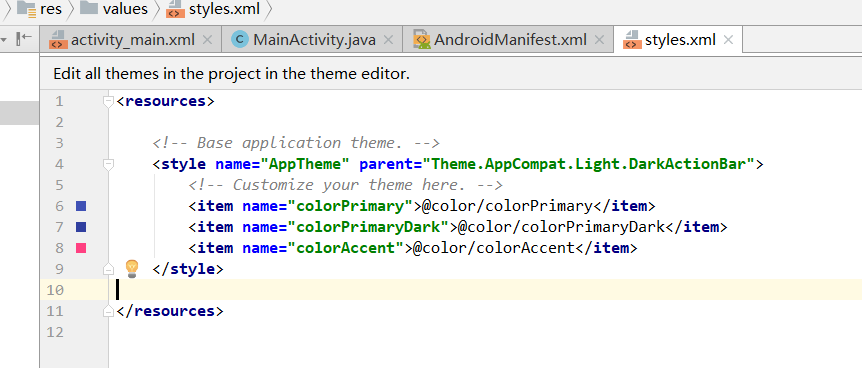Viewport: 862px width, 368px height.
Task: Click the fold end marker at line 9
Action: [x=109, y=269]
